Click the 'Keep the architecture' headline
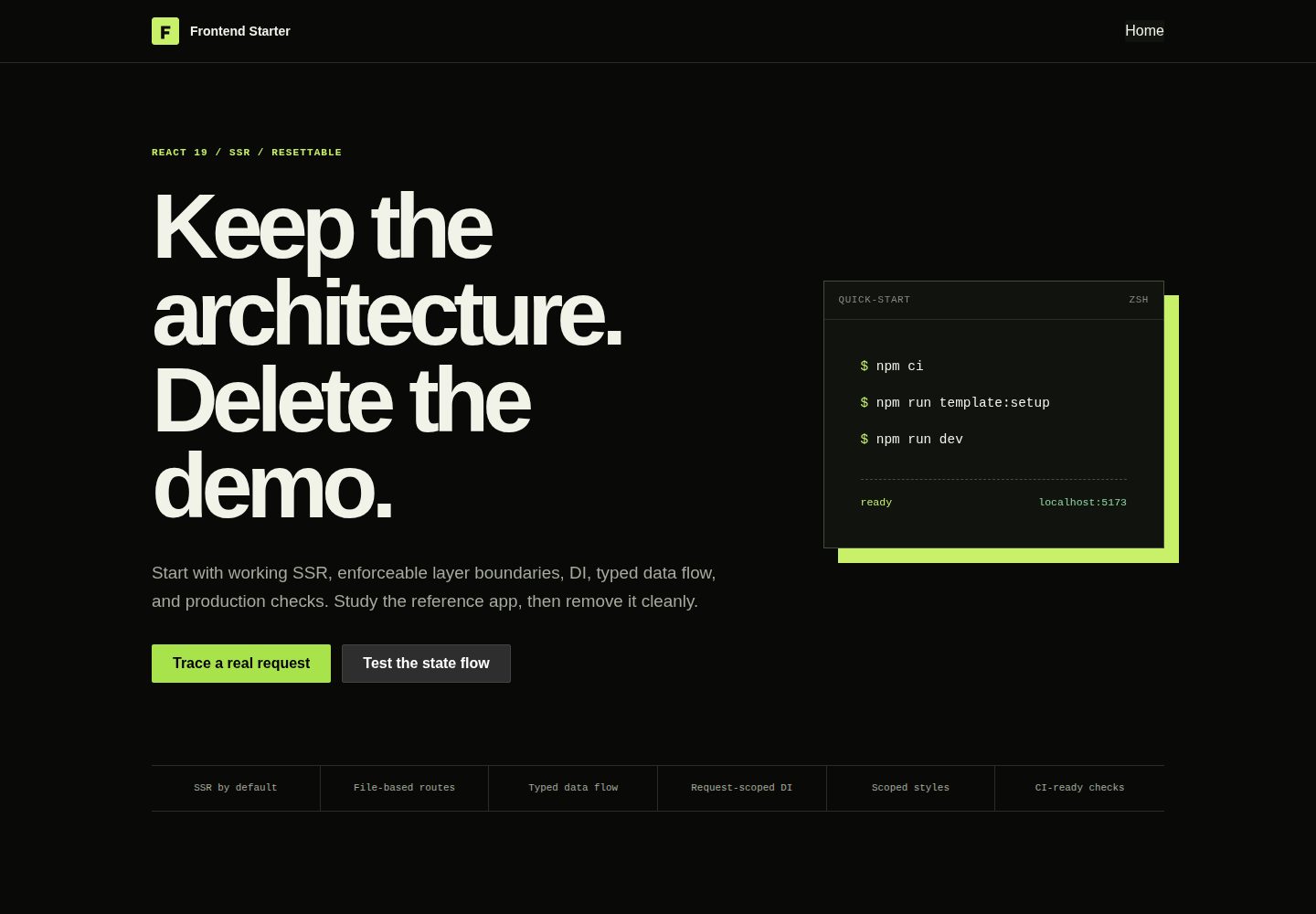 click(x=387, y=356)
